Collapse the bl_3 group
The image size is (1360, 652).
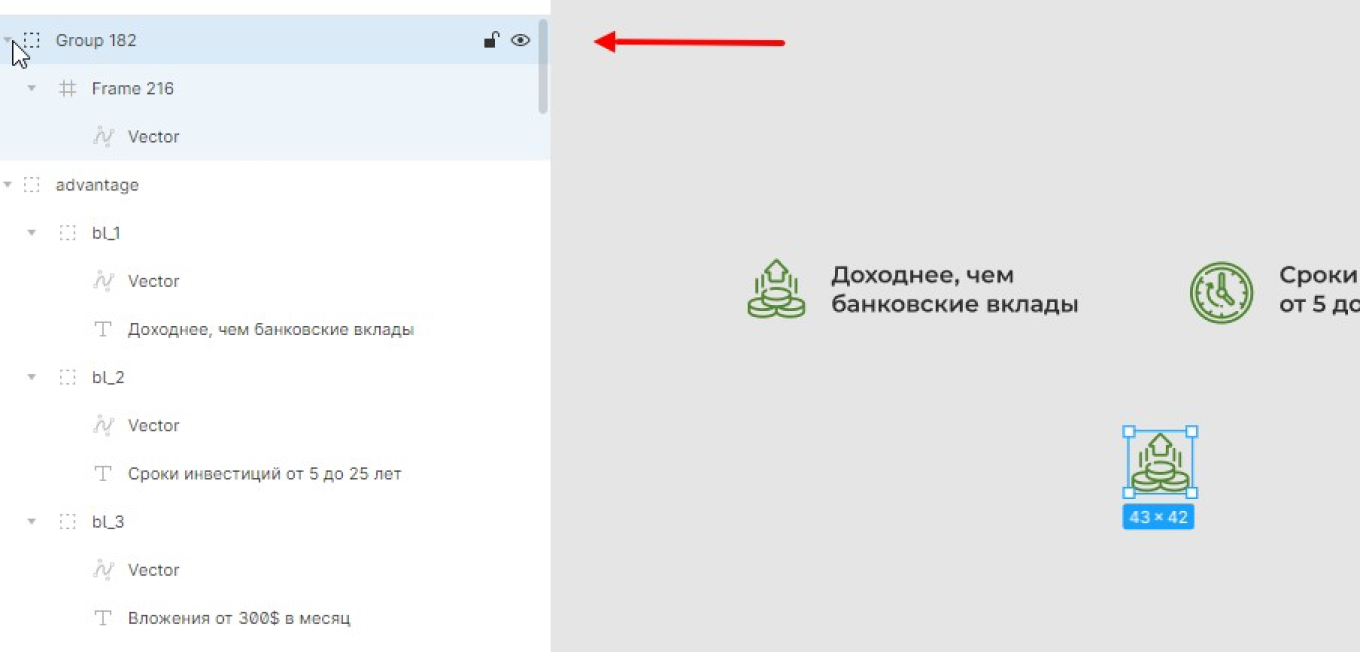(32, 522)
